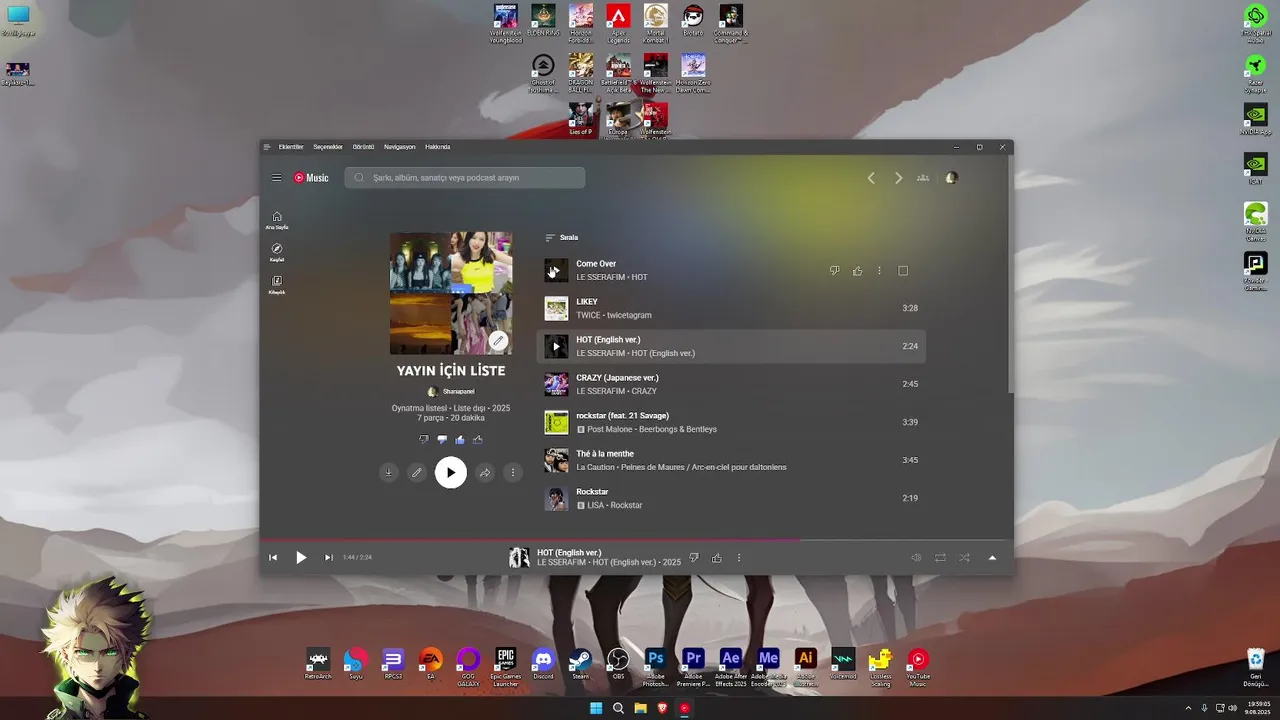
Task: Open Discord desktop shortcut
Action: pos(543,665)
